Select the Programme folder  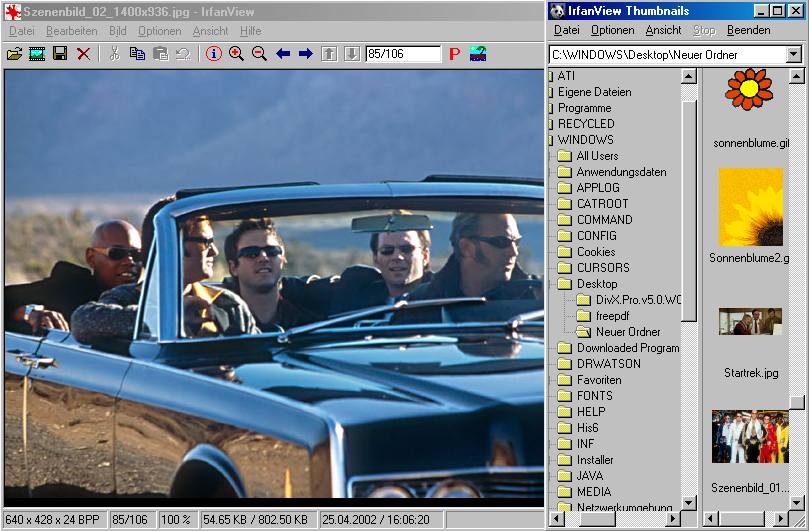(585, 108)
